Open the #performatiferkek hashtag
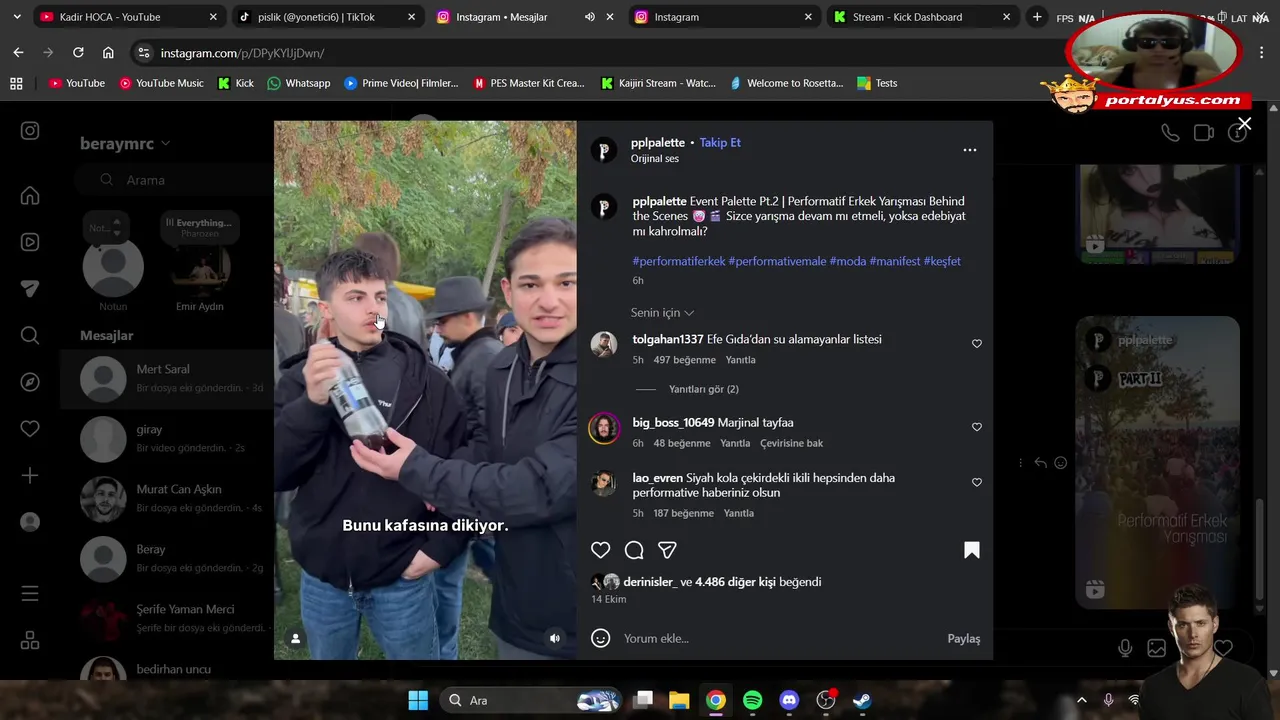 click(679, 261)
